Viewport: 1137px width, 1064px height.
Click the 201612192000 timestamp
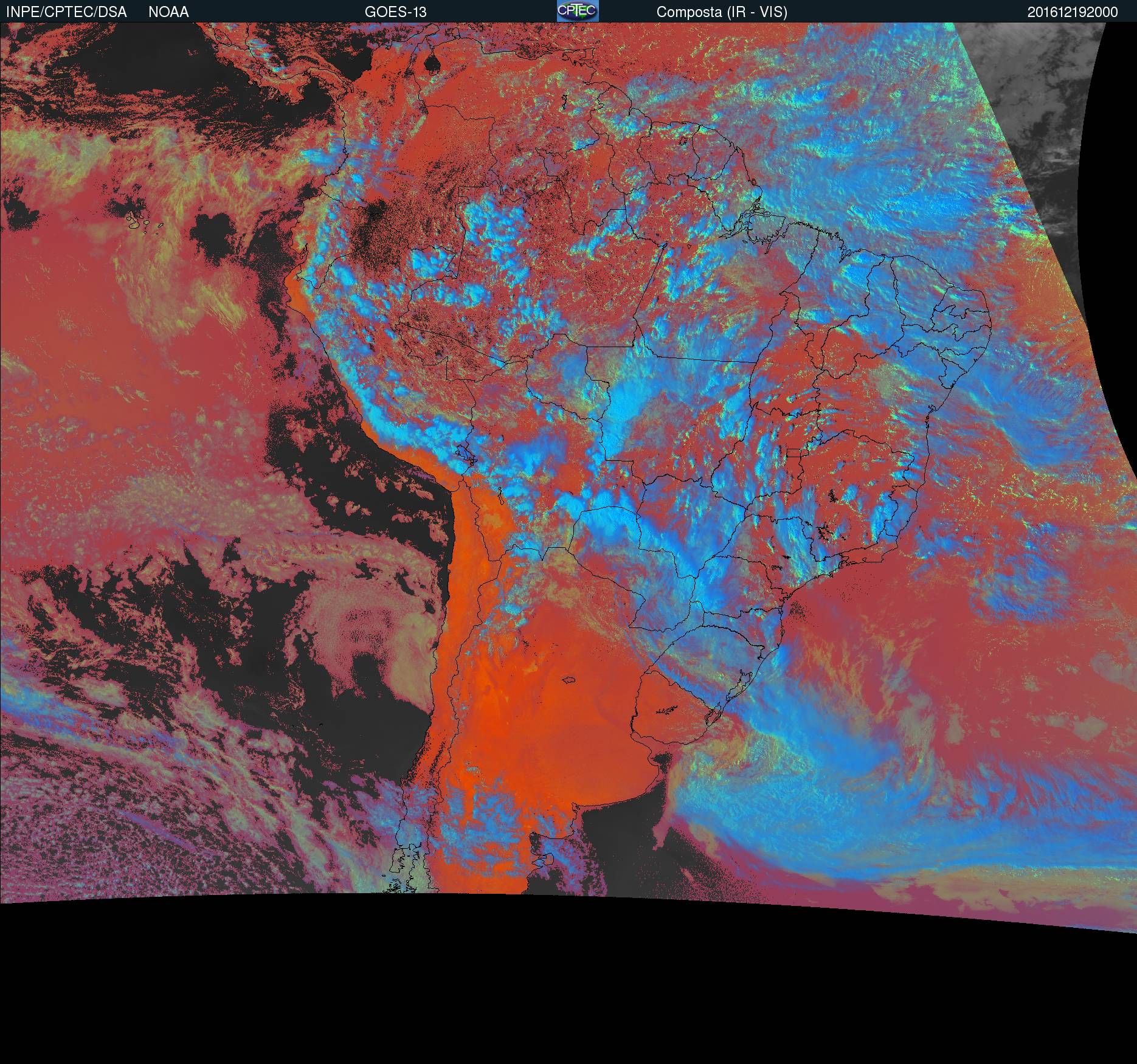[x=1072, y=12]
